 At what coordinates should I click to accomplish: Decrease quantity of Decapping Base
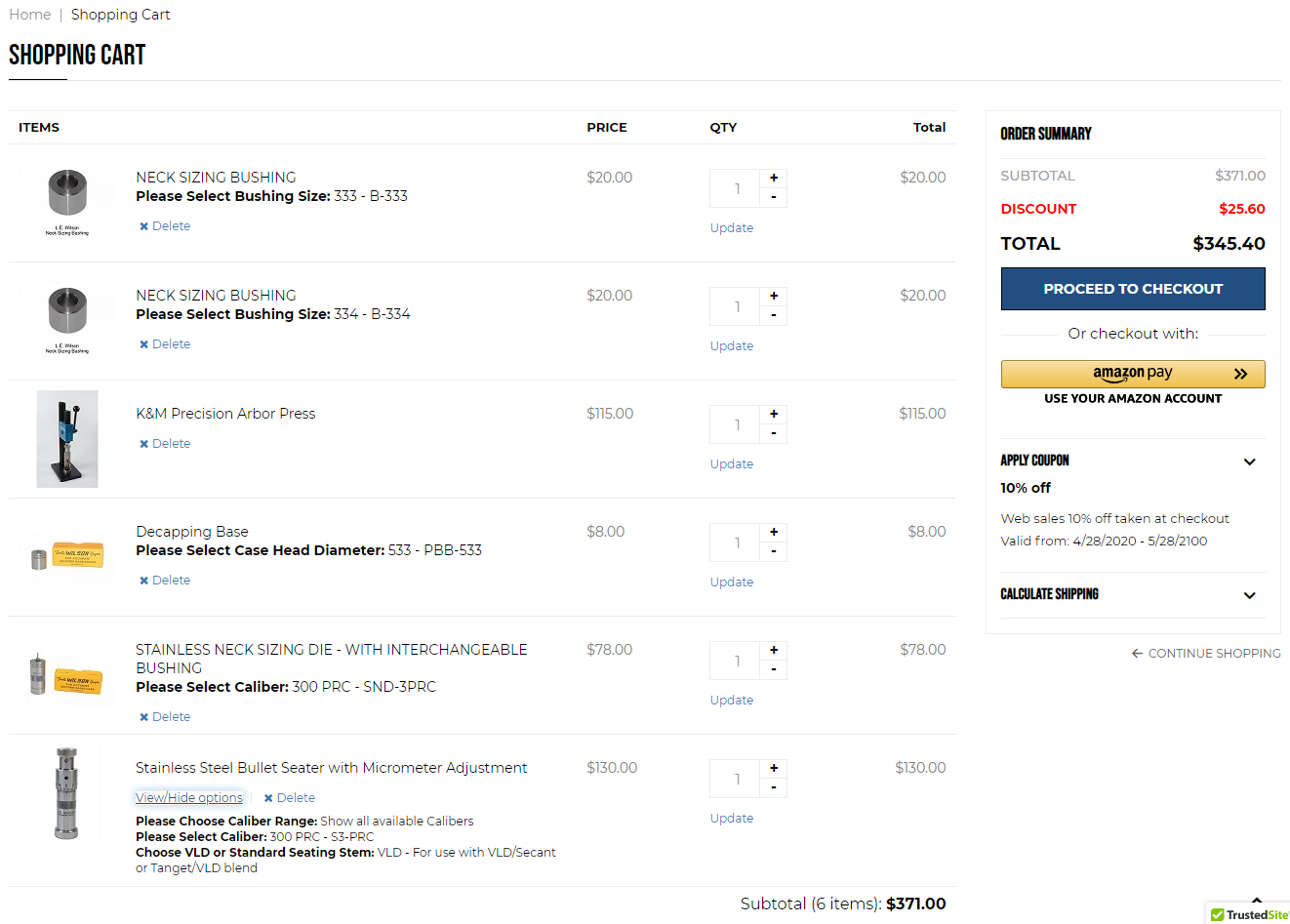774,552
